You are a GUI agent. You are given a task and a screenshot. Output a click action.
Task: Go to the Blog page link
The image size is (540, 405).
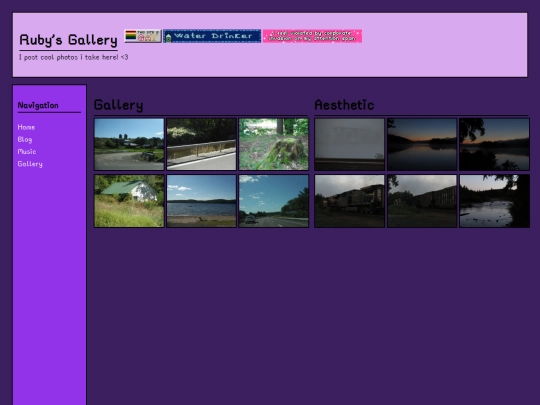[25, 139]
